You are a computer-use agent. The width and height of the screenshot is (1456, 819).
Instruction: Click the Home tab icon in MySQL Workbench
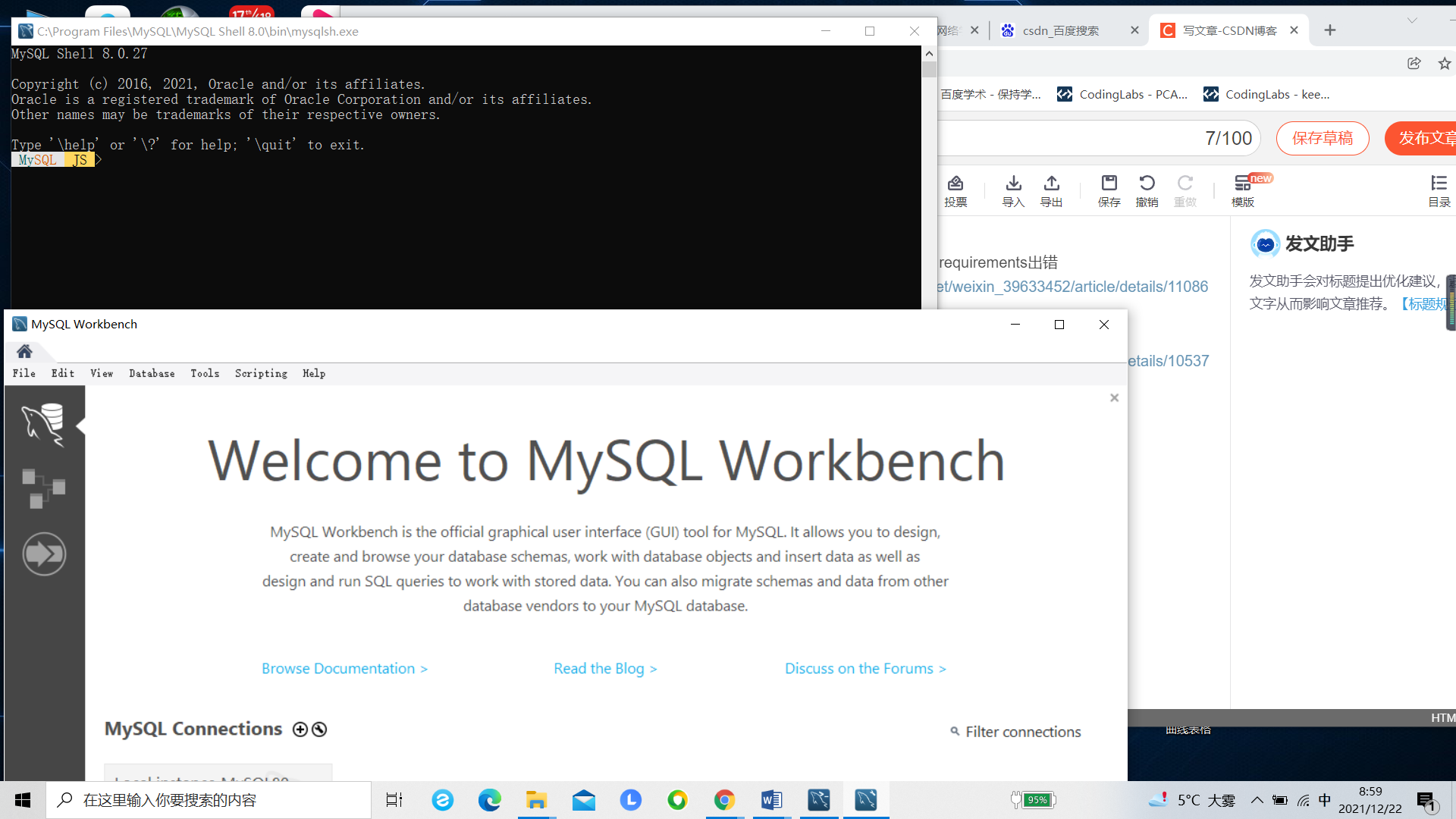[24, 351]
